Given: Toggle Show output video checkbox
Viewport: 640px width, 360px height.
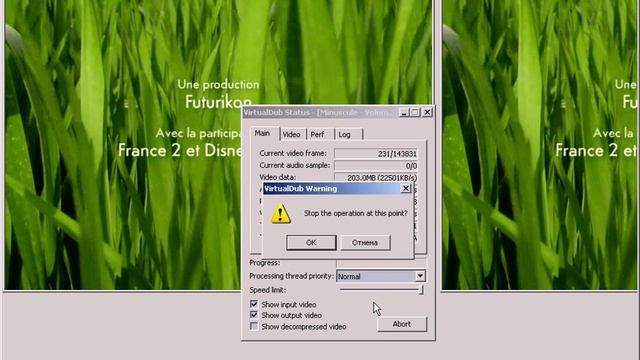Looking at the screenshot, I should pyautogui.click(x=254, y=315).
